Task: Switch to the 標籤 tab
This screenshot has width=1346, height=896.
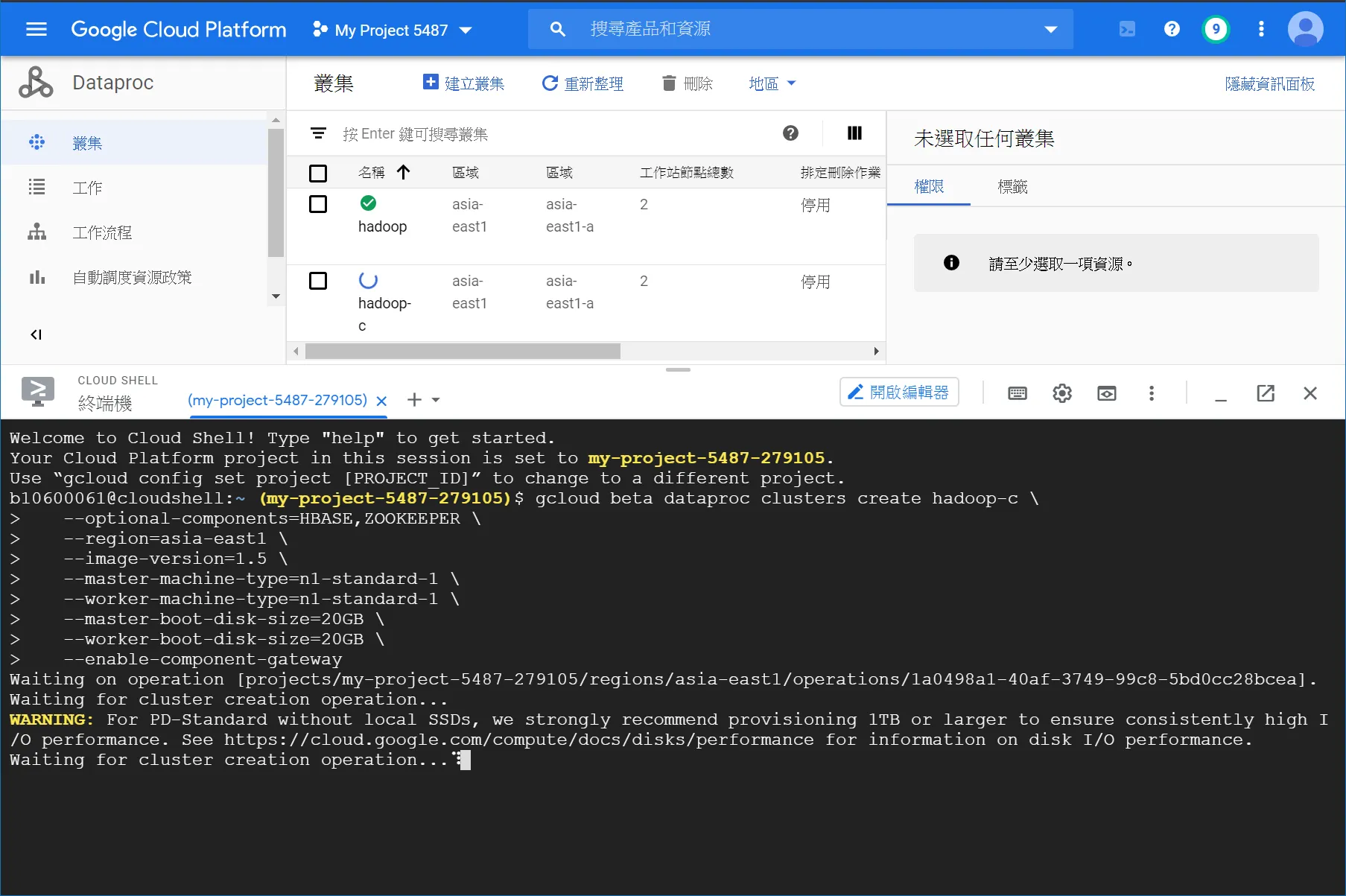Action: [1012, 186]
